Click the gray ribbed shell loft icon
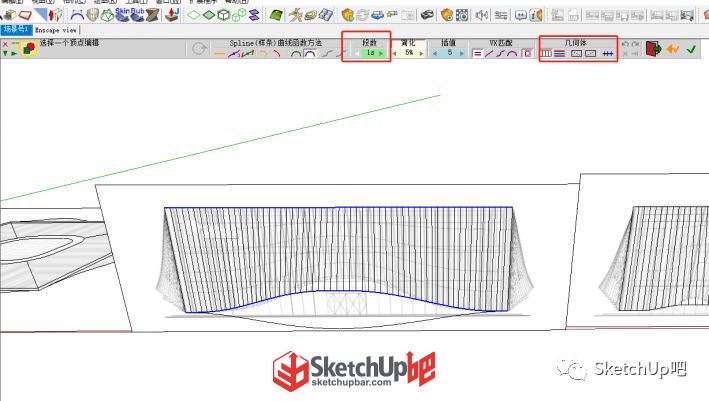The width and height of the screenshot is (709, 401). click(92, 15)
